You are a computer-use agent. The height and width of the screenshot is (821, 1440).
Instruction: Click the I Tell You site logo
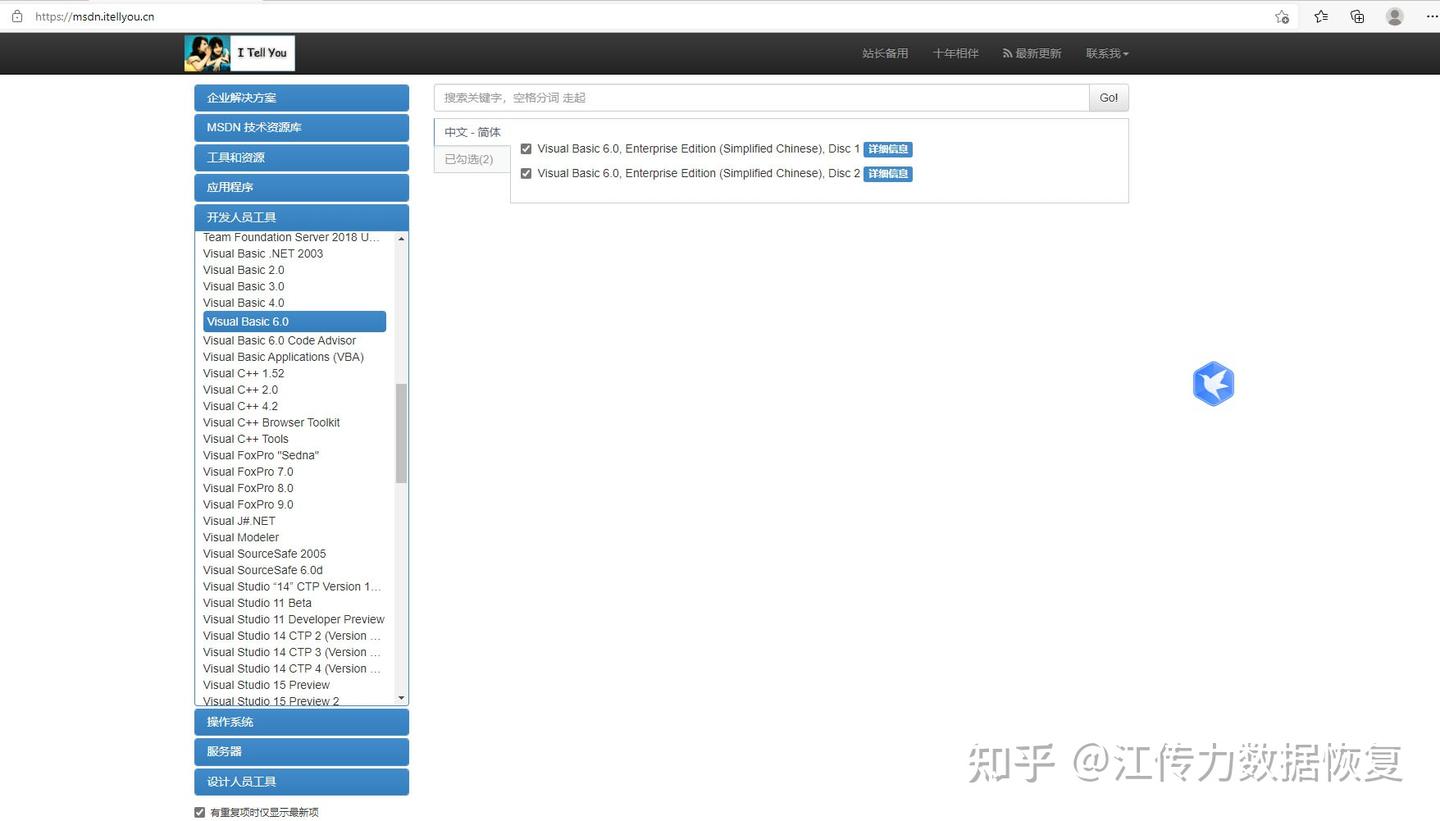click(x=239, y=53)
